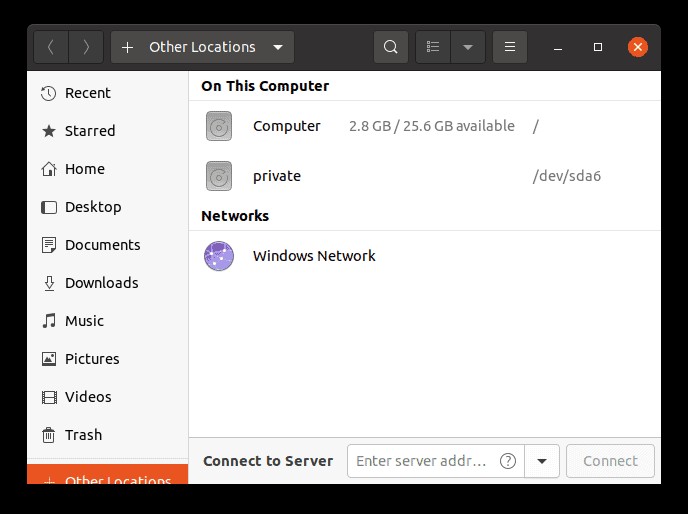Go forward using the forward arrow

[x=86, y=47]
